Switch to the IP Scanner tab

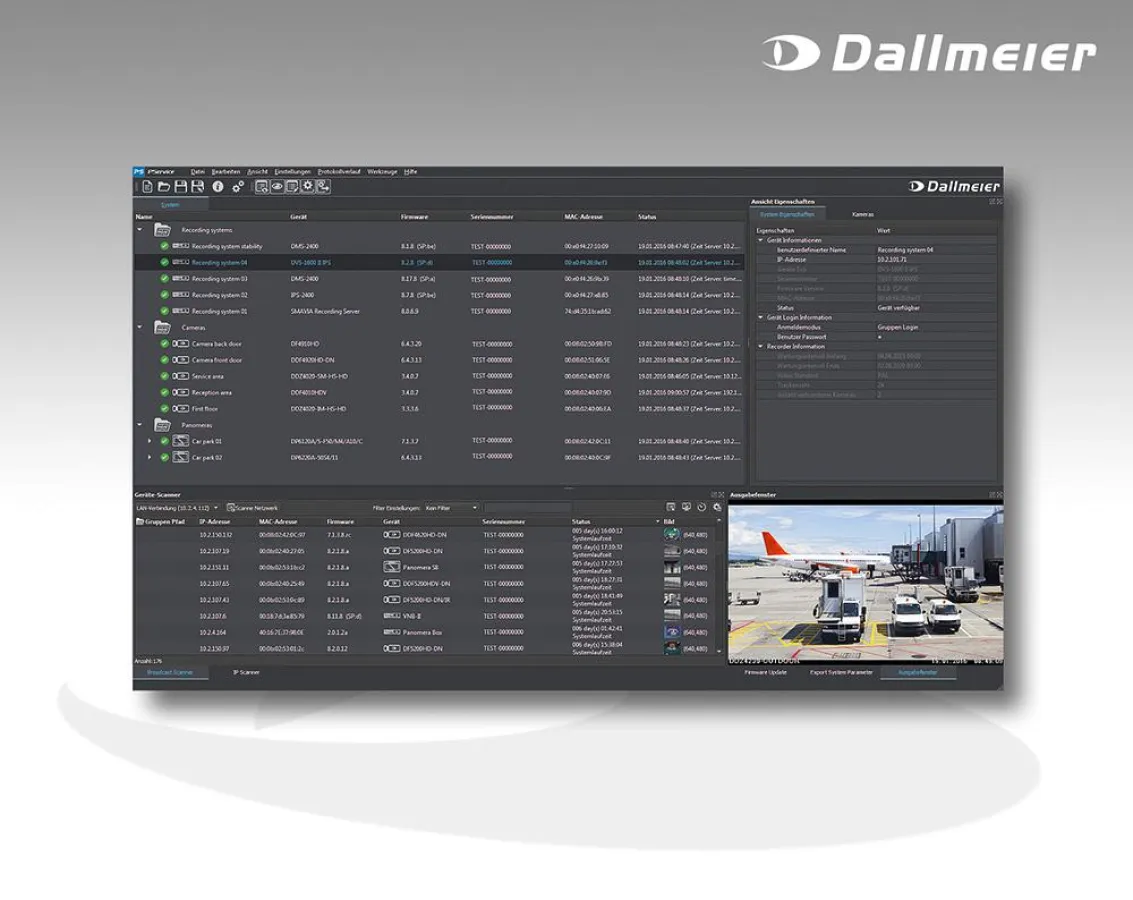pos(247,671)
